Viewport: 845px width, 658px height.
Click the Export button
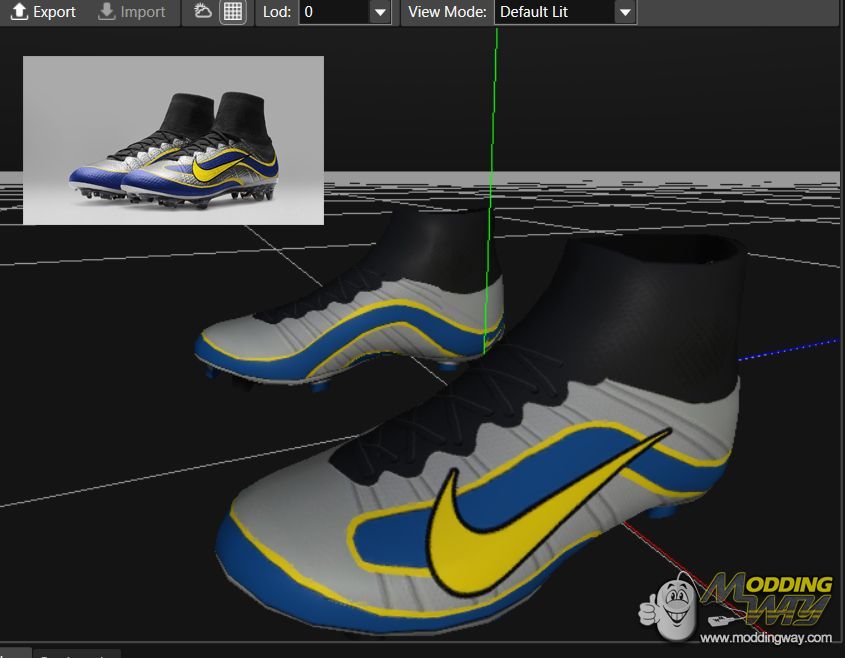click(x=43, y=12)
